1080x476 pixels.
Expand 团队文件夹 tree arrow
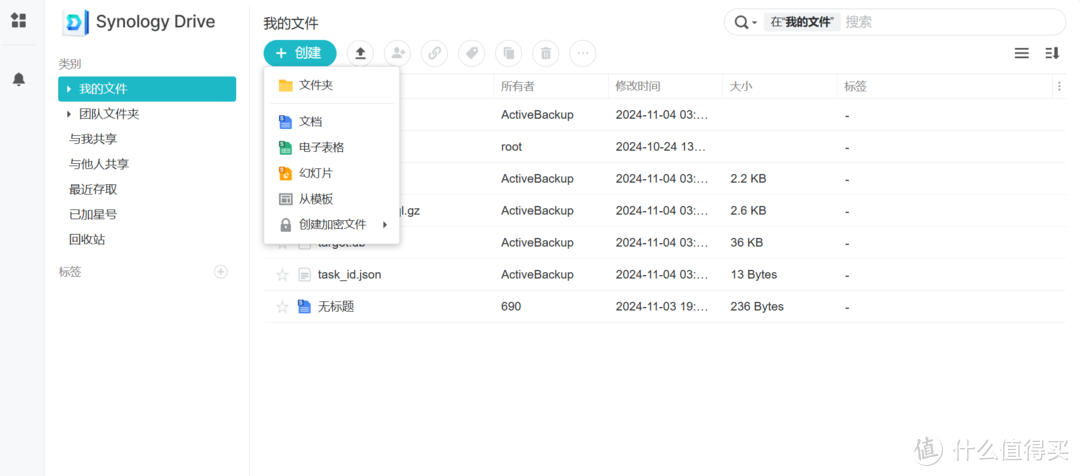[68, 114]
